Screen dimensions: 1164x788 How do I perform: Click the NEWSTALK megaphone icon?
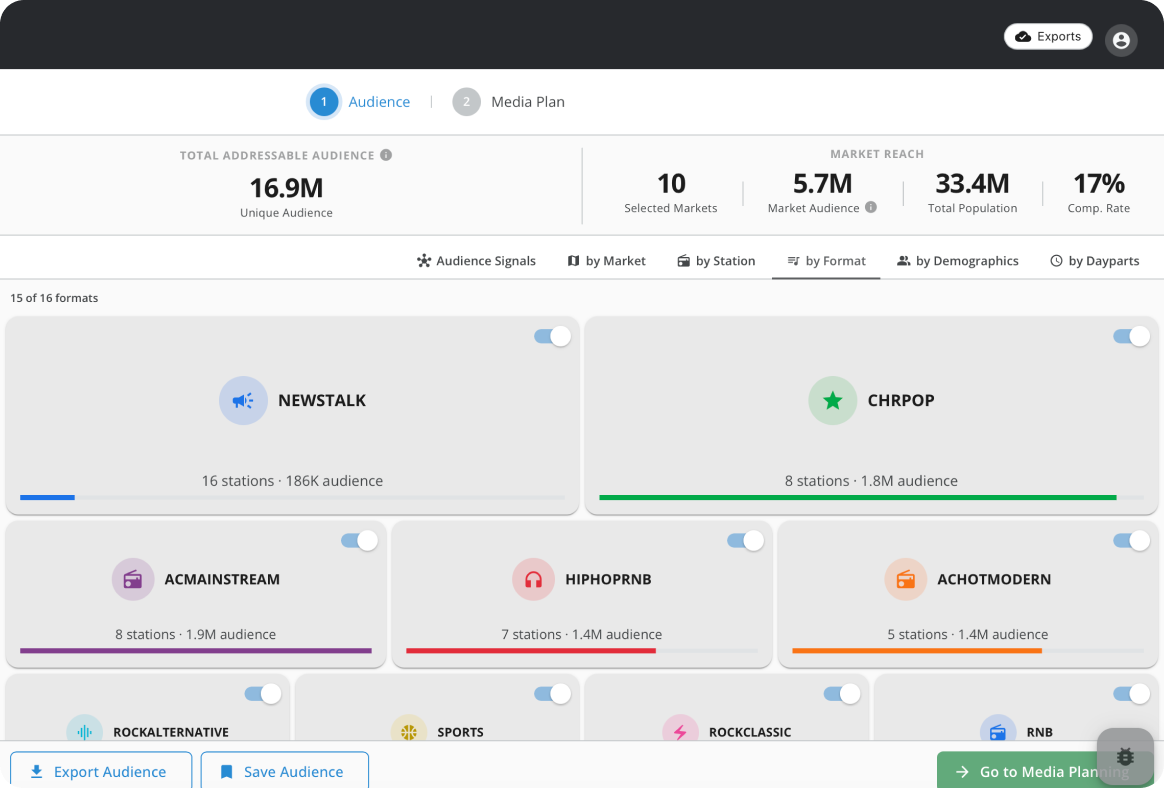243,400
